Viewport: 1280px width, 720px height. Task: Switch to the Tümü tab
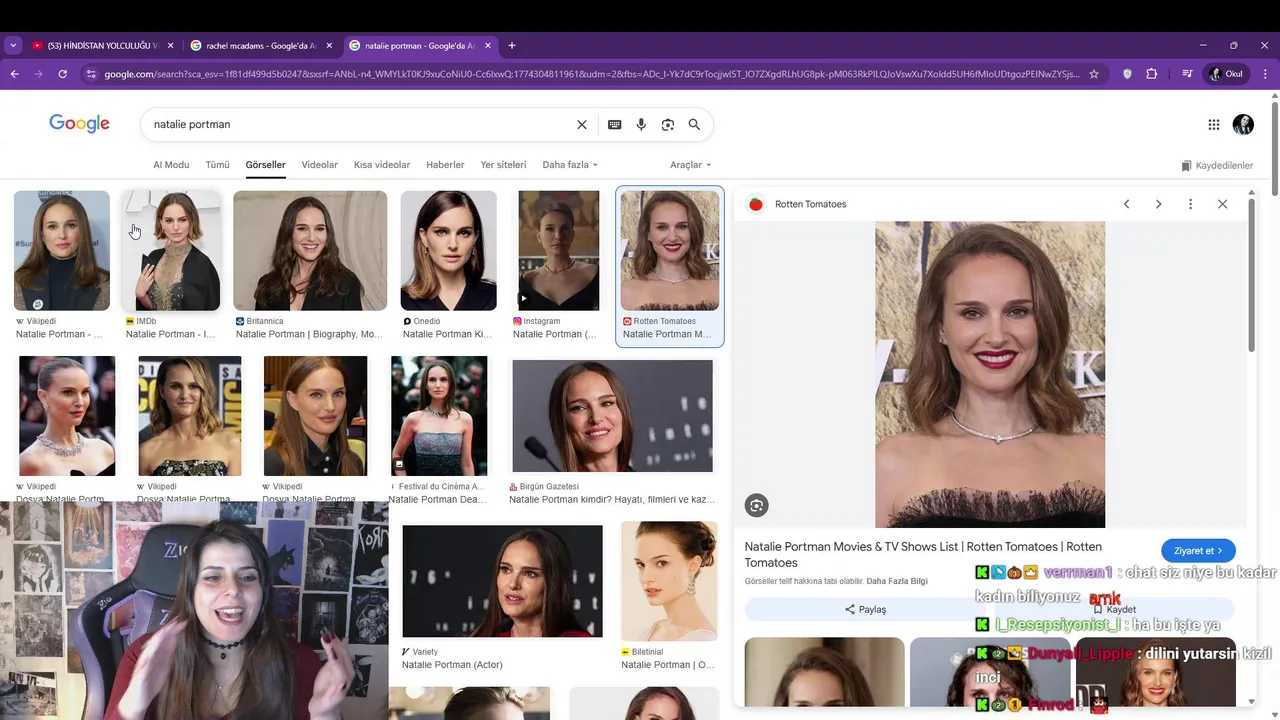pyautogui.click(x=217, y=165)
